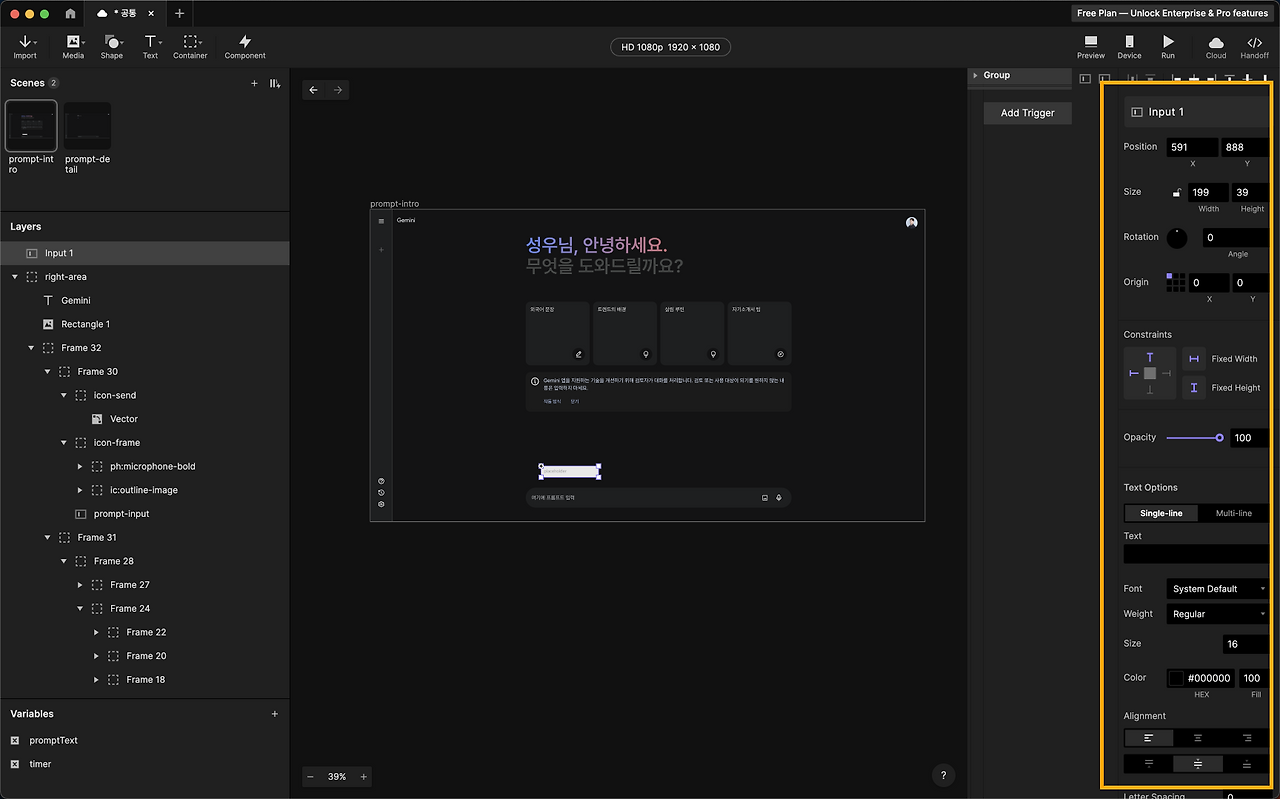Open the Weight dropdown

[x=1218, y=614]
